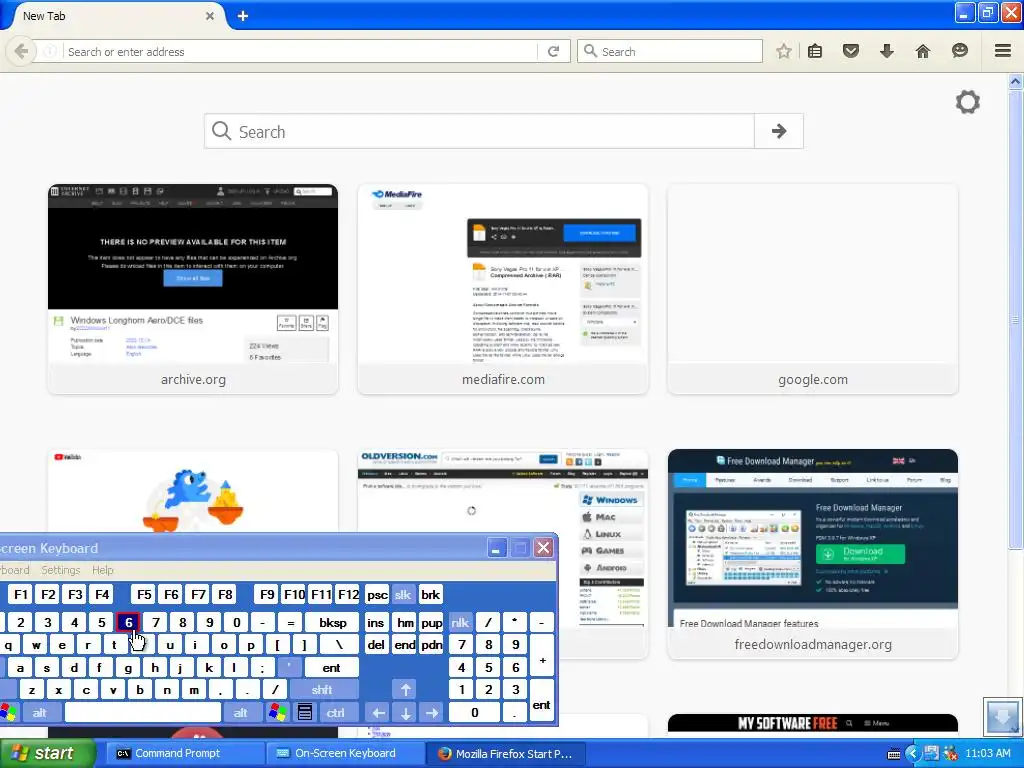Click the numpad plus key
The image size is (1024, 768).
click(541, 656)
